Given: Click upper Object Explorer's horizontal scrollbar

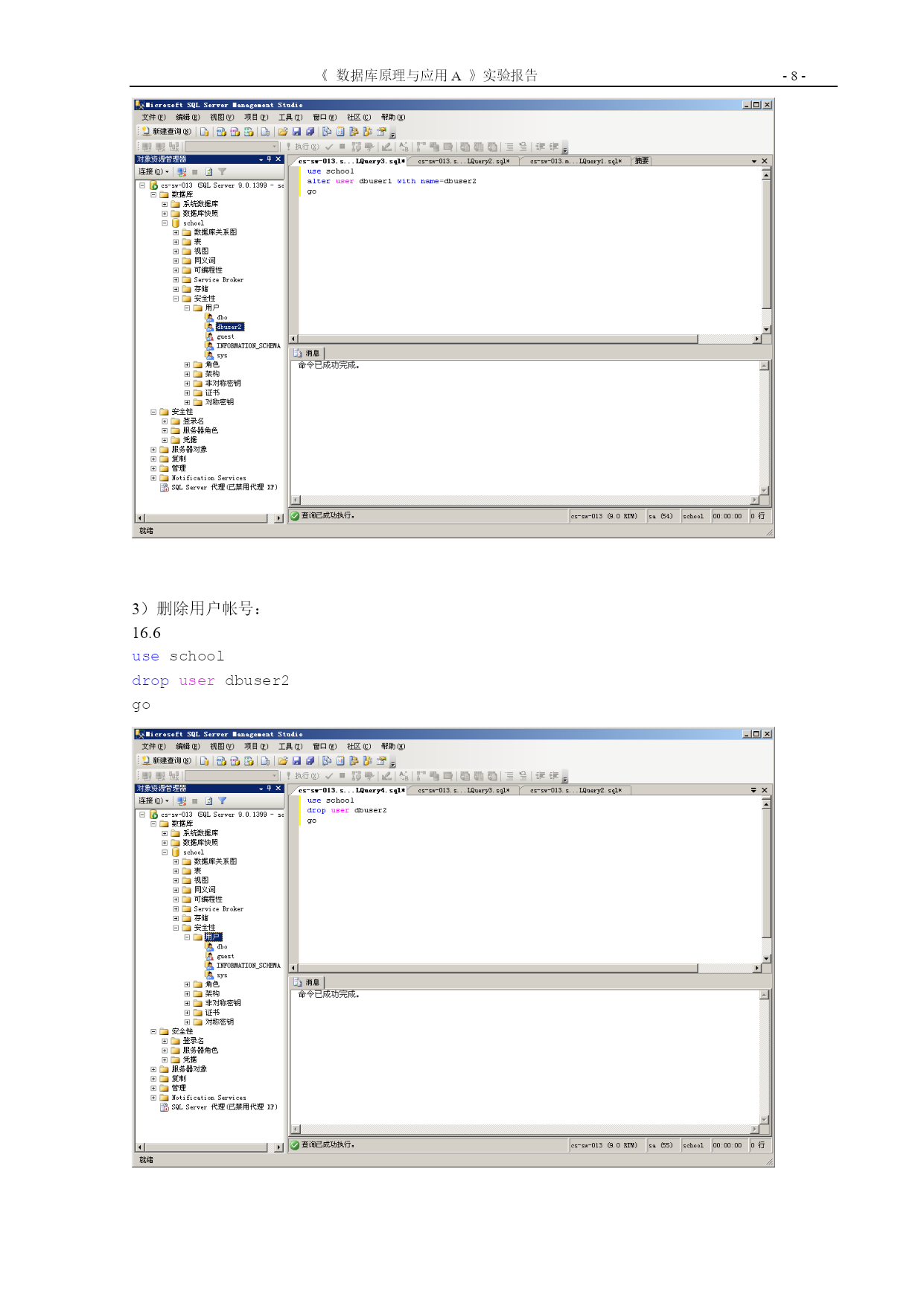Looking at the screenshot, I should point(210,518).
